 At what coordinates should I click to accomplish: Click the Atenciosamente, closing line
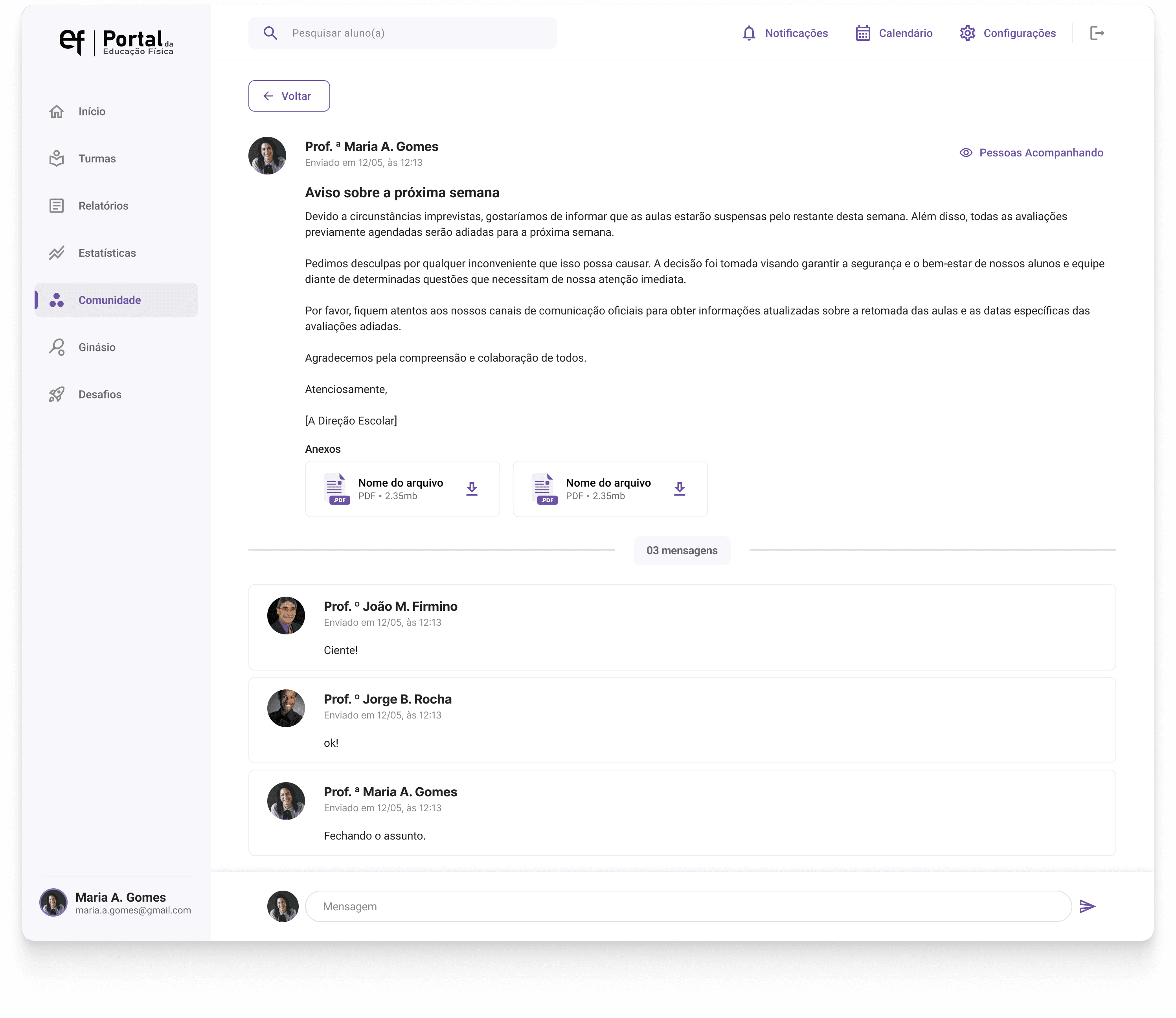coord(346,389)
